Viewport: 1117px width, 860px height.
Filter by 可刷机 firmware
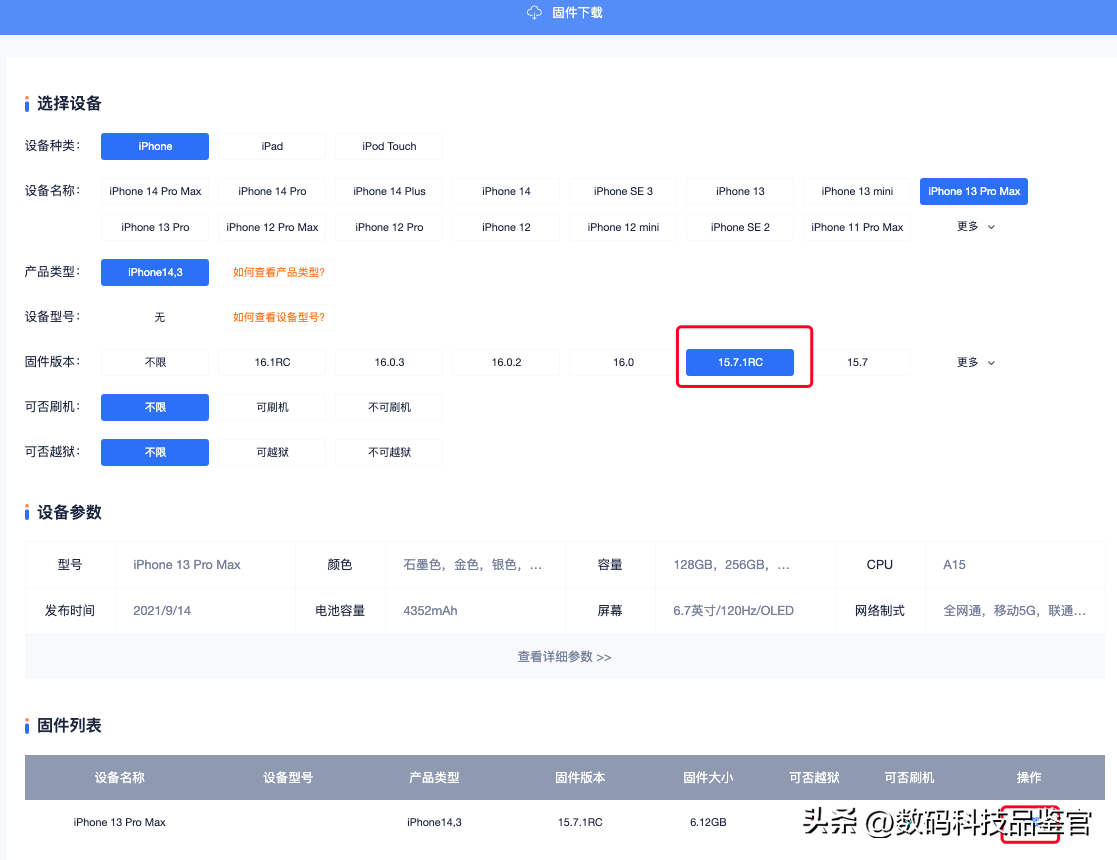272,407
